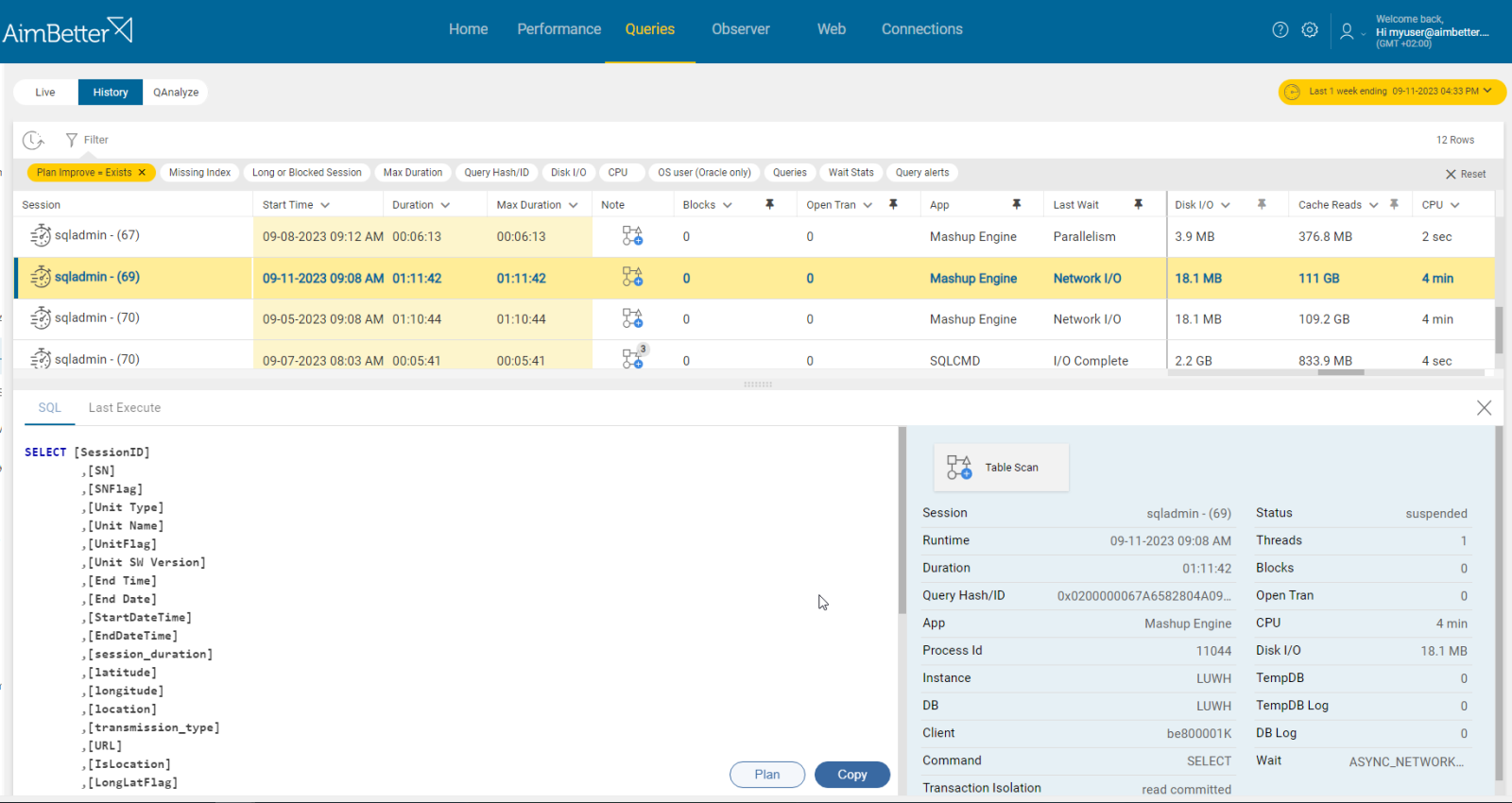The height and width of the screenshot is (803, 1512).
Task: Close the query details panel
Action: [x=1485, y=408]
